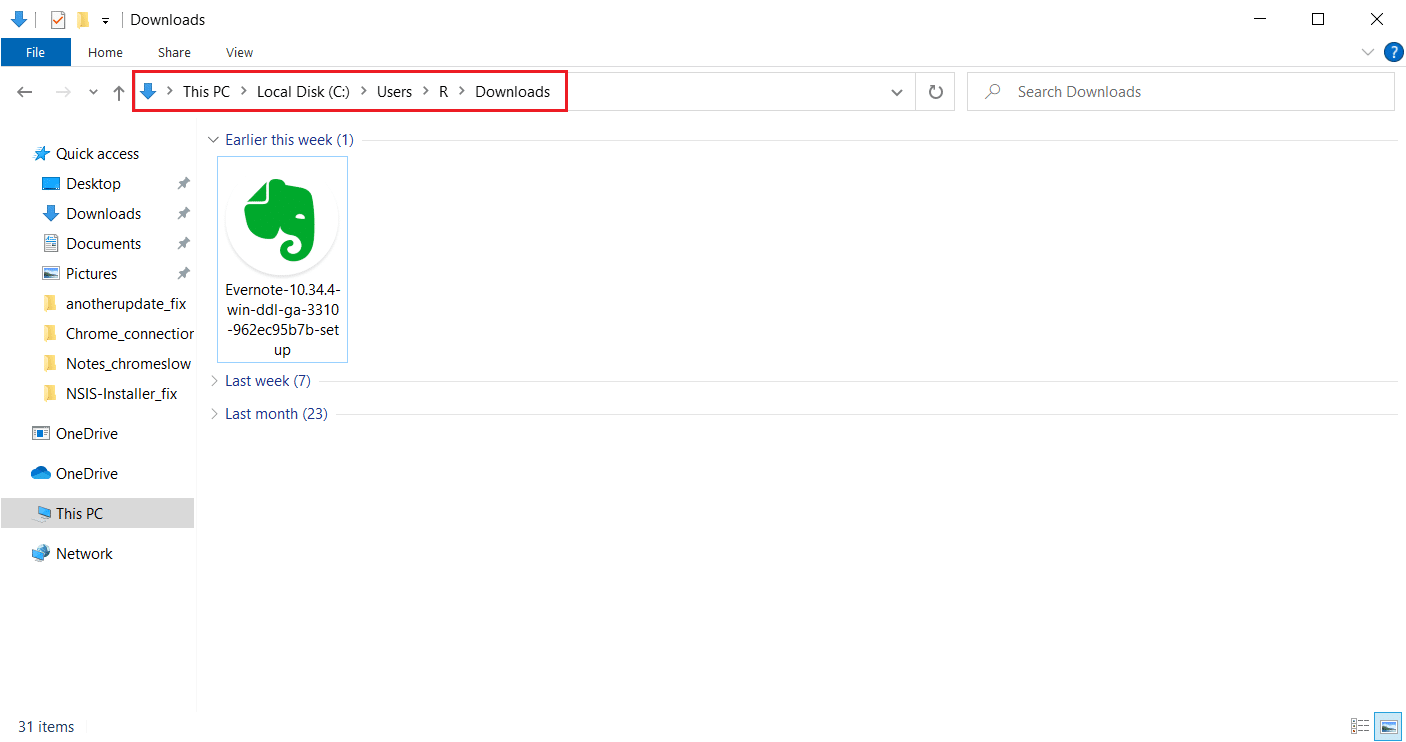This screenshot has width=1406, height=742.
Task: Expand the Last week (7) group
Action: (x=213, y=381)
